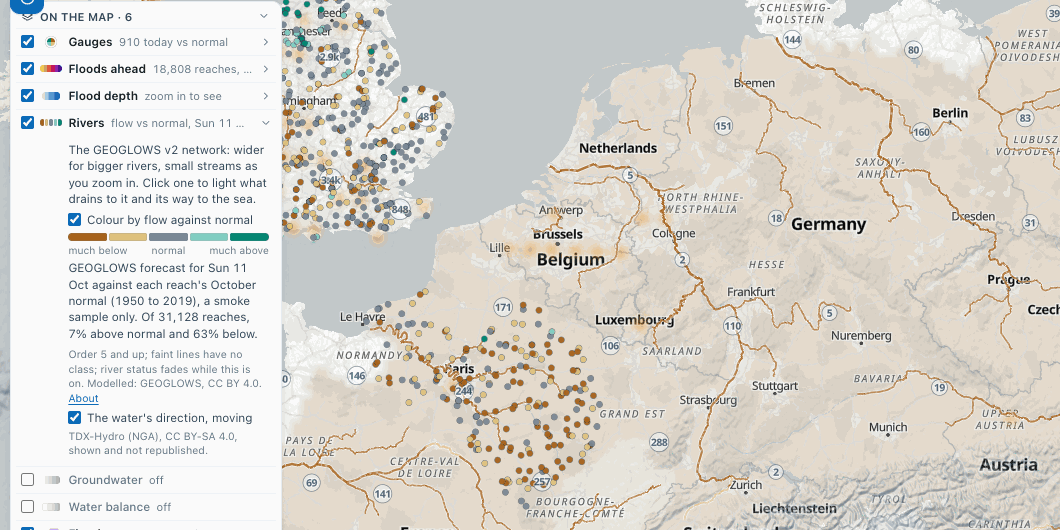The image size is (1060, 530).
Task: Toggle Colour by flow against normal checkbox
Action: coord(74,220)
